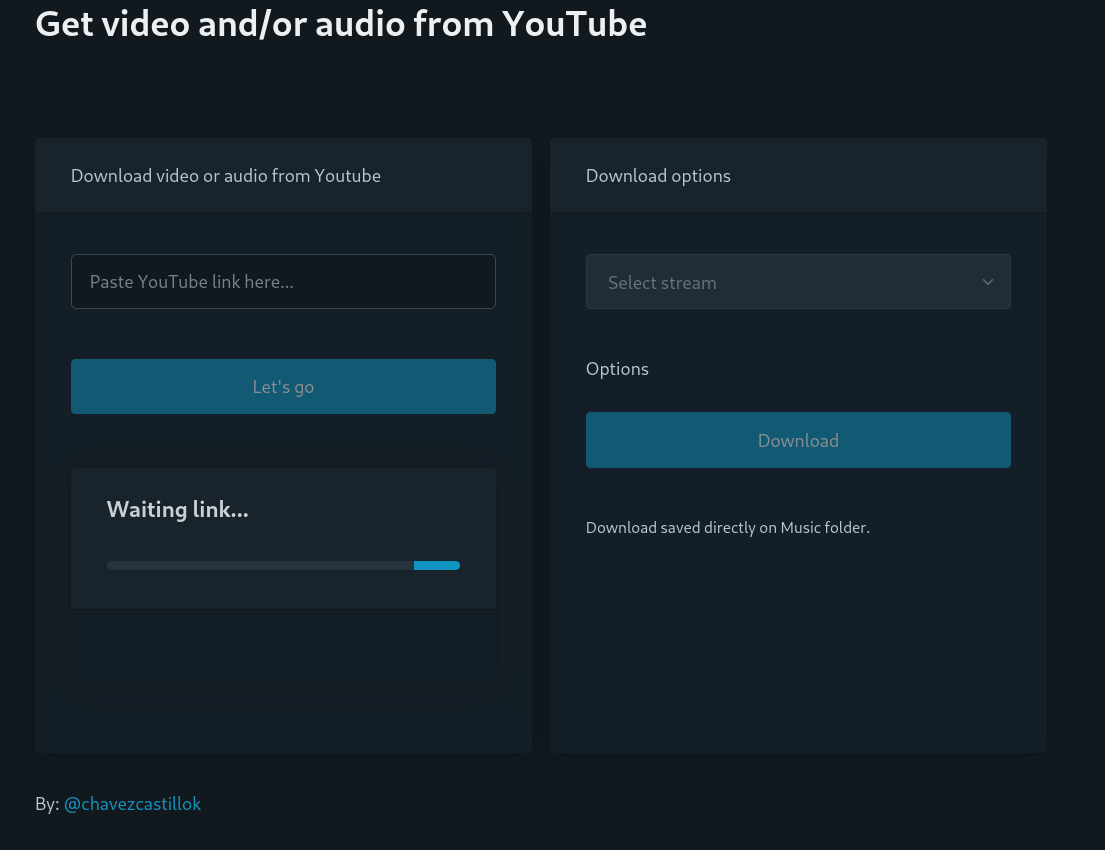Image resolution: width=1105 pixels, height=850 pixels.
Task: Click the Let's go button
Action: (283, 386)
